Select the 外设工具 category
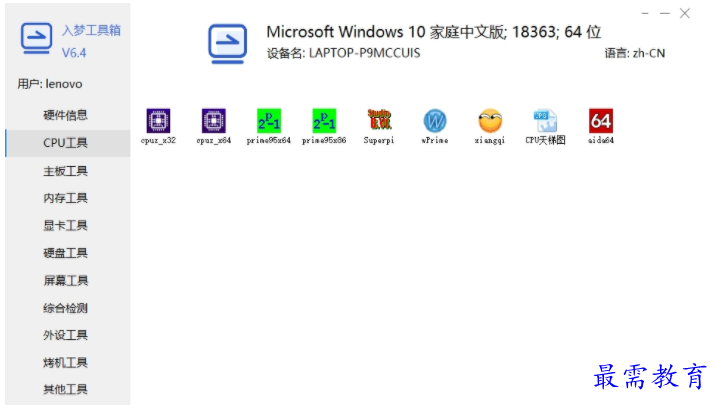715x408 pixels. coord(65,335)
